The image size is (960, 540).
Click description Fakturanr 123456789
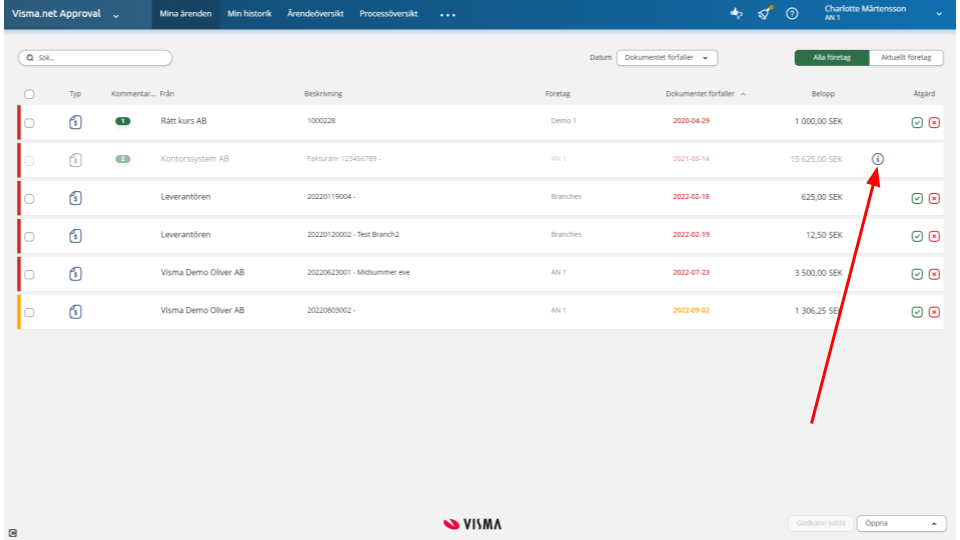pyautogui.click(x=343, y=159)
